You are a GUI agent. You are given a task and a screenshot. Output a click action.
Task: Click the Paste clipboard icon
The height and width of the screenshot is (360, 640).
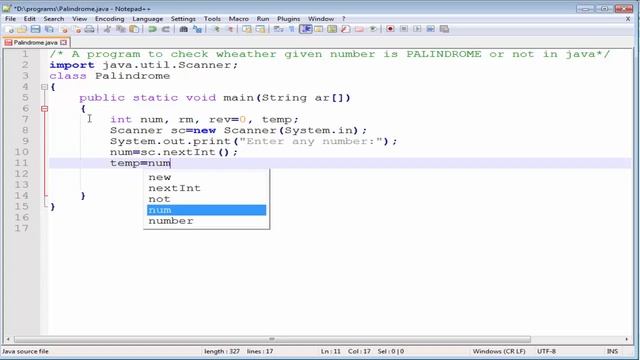click(x=134, y=29)
